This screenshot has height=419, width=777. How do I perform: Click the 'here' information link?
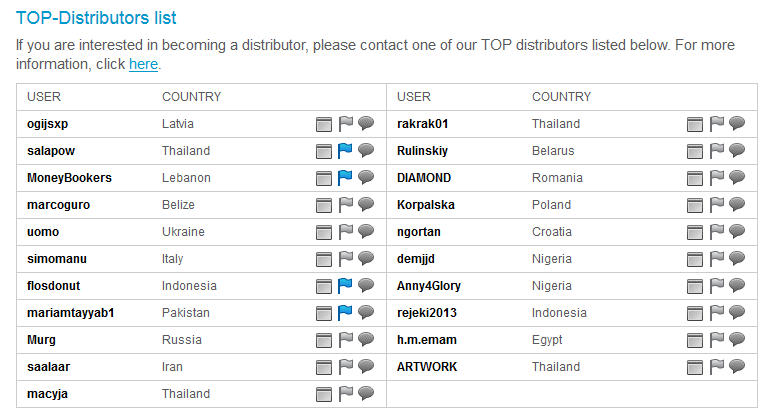[x=143, y=64]
